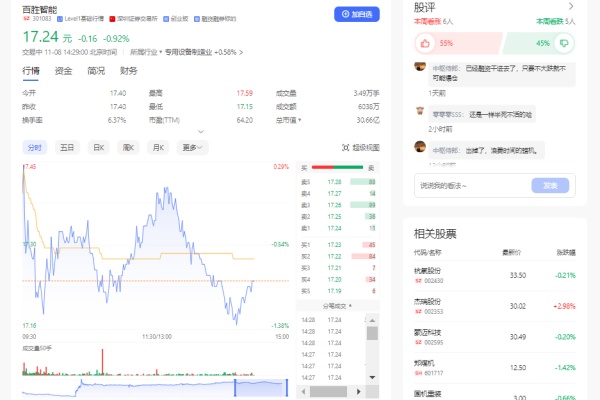
Task: Click the first commenter's avatar
Action: pyautogui.click(x=420, y=66)
